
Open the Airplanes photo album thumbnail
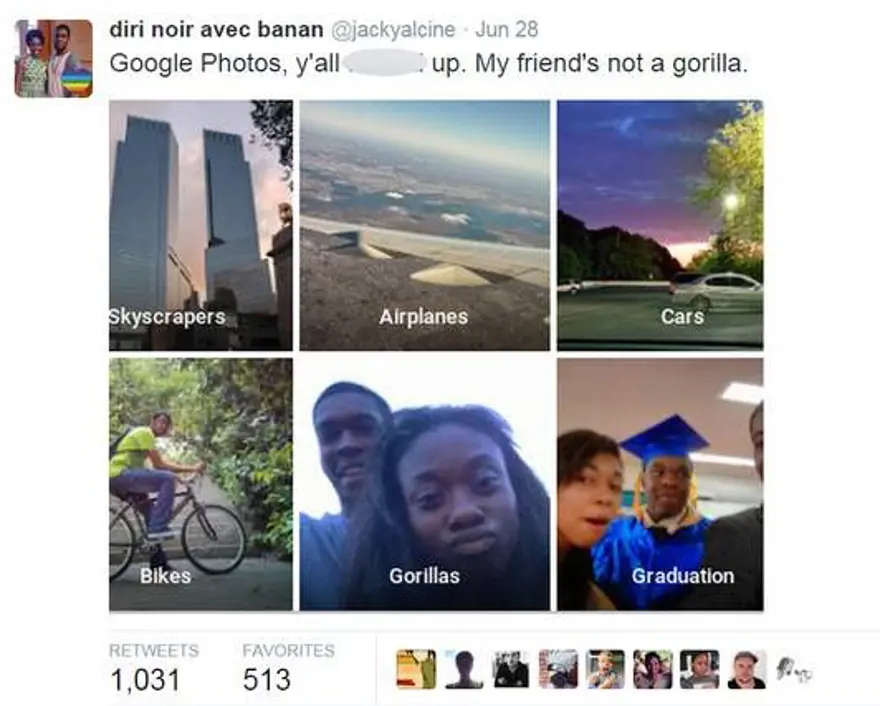point(425,225)
